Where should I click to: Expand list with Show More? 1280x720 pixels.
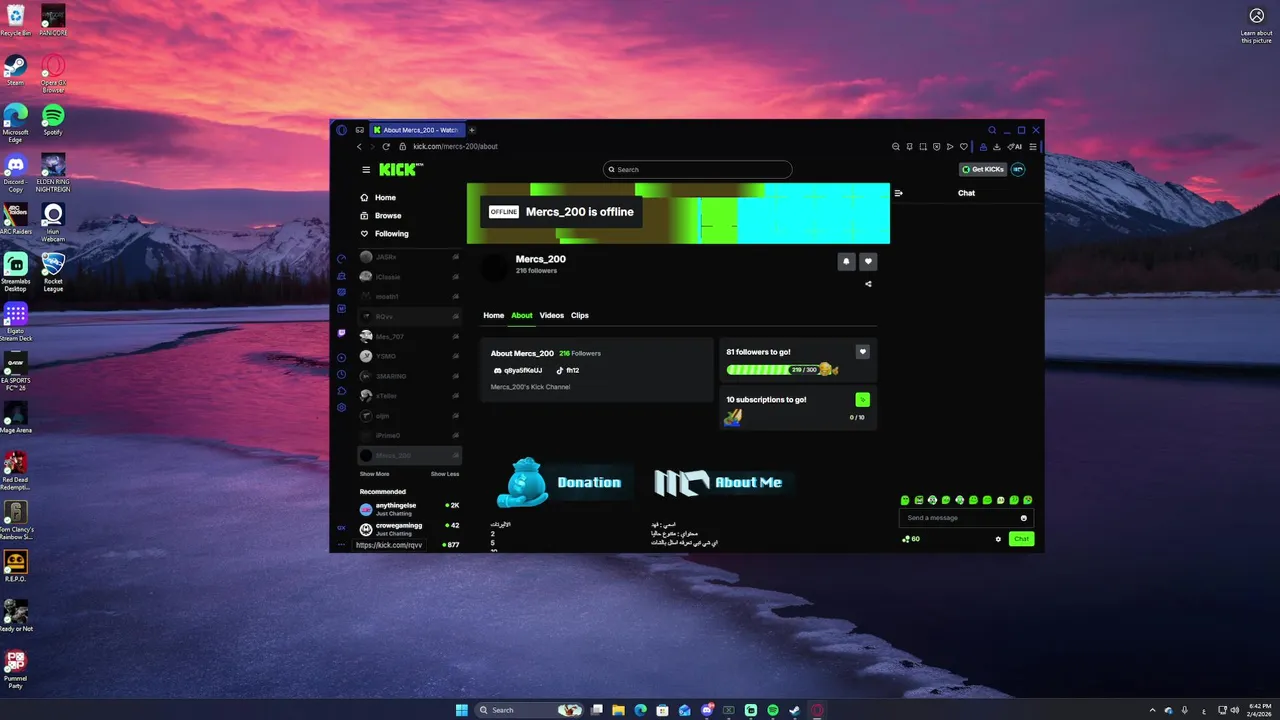pyautogui.click(x=374, y=474)
